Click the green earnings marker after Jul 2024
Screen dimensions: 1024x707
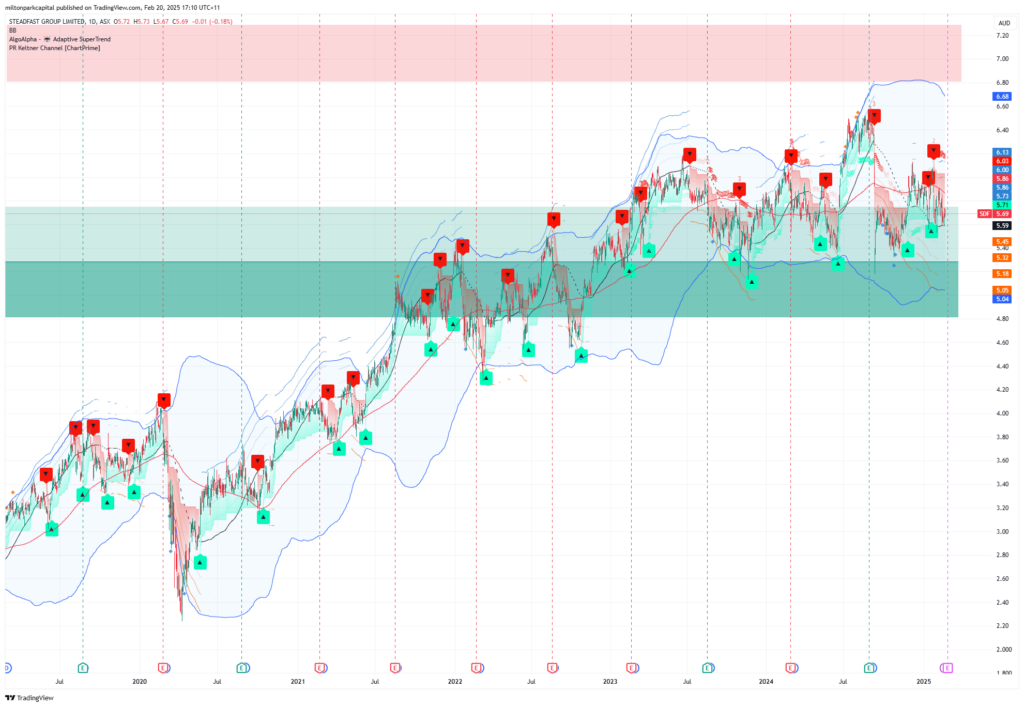point(869,668)
